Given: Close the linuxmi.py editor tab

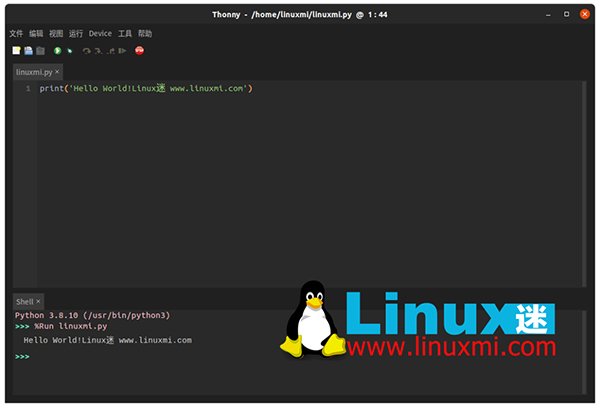Looking at the screenshot, I should 57,72.
